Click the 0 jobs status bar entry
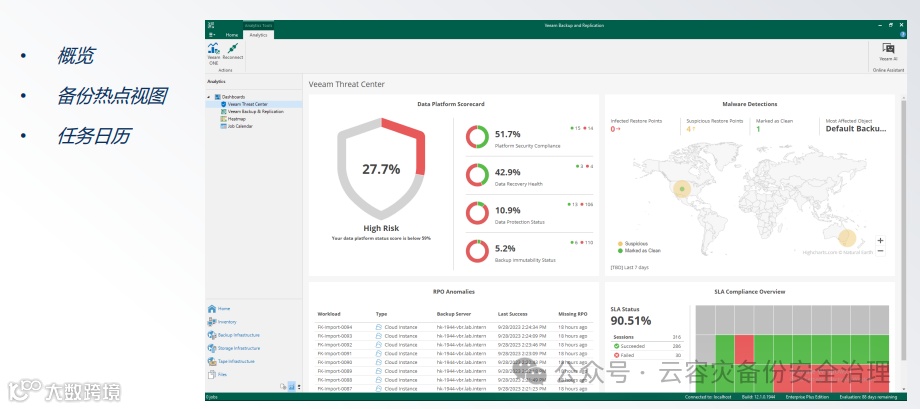Screen dimensions: 920x409 [x=212, y=397]
